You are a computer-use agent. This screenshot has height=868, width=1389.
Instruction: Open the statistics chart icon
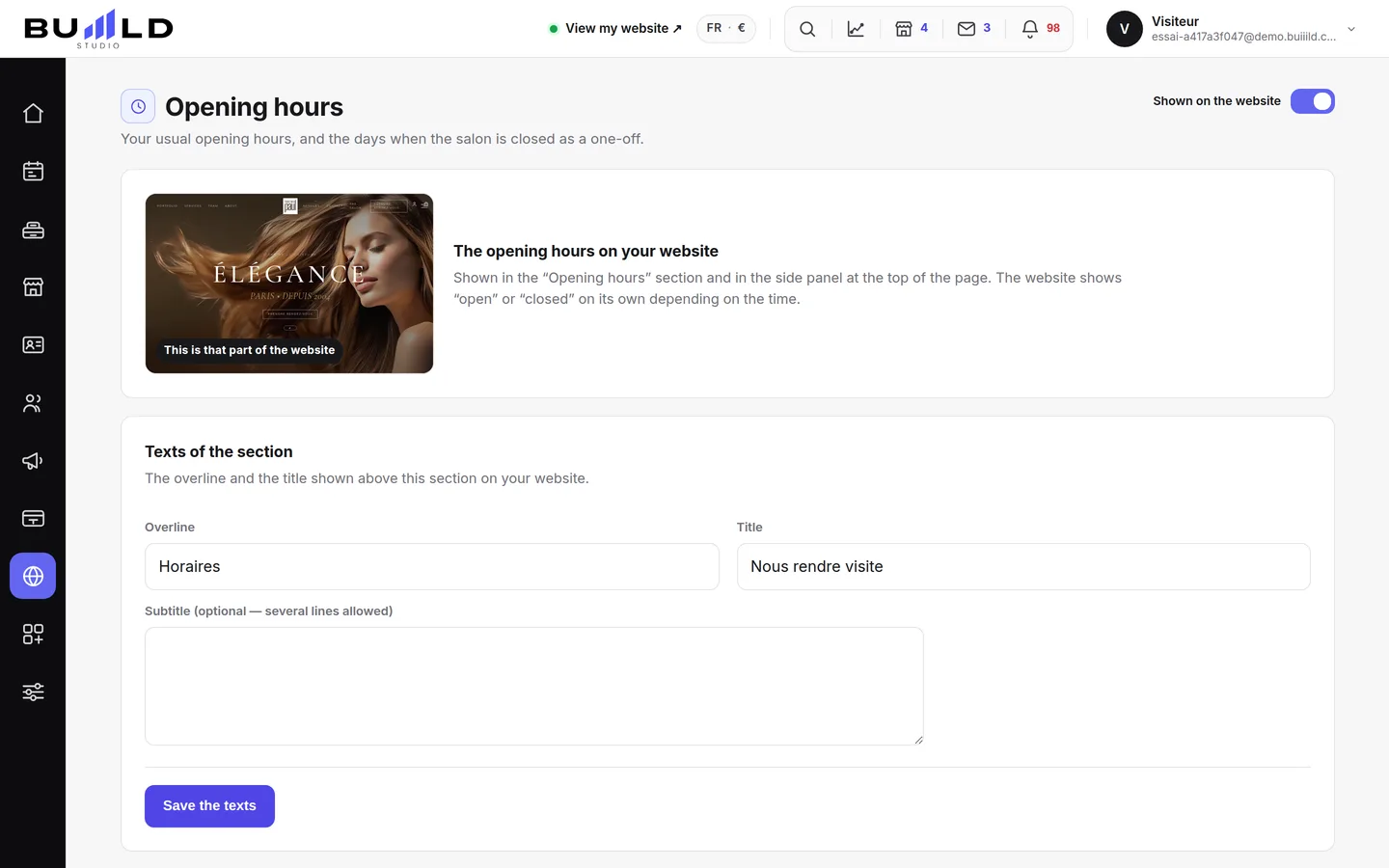coord(856,29)
